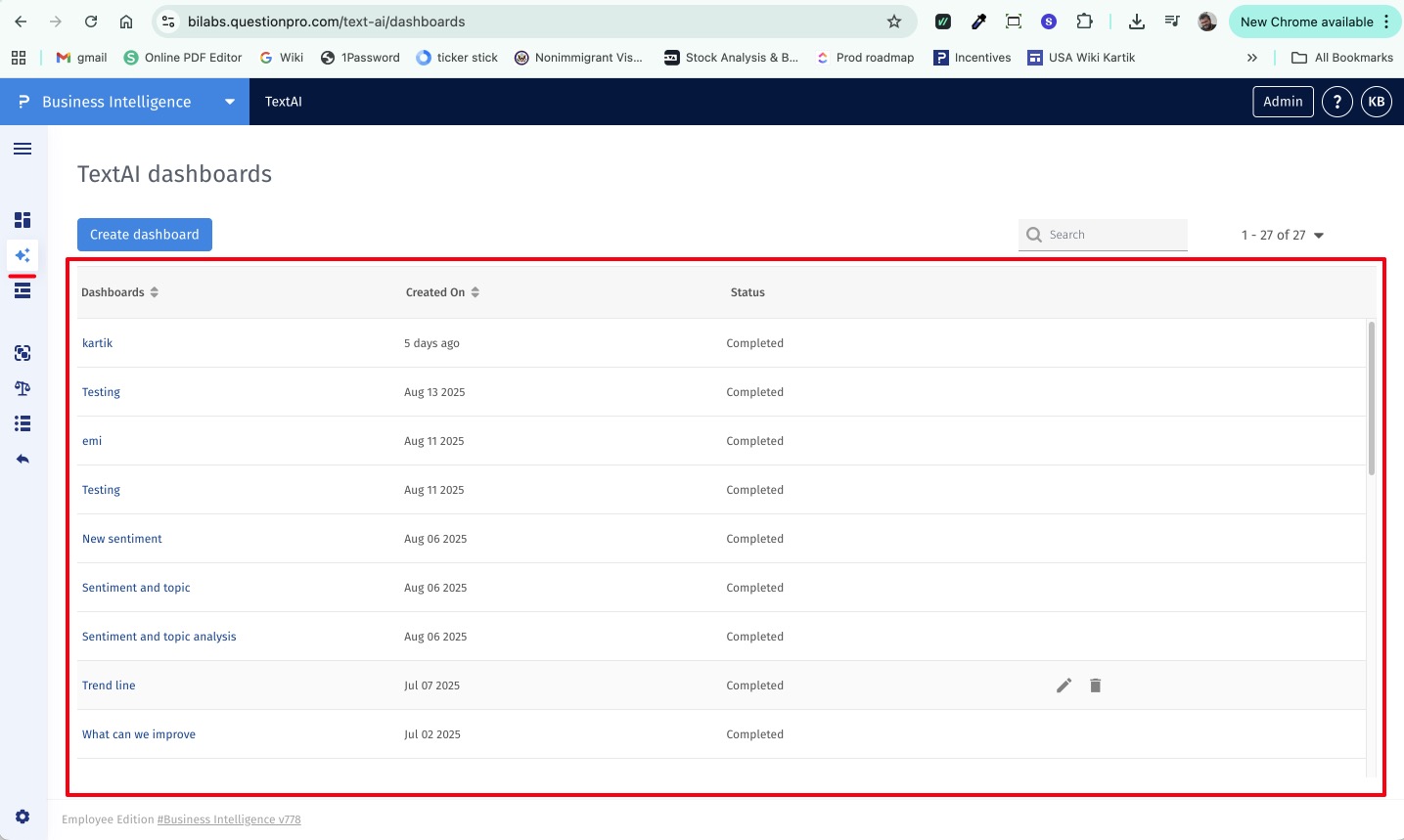View site information for bilabs.questionpro.com
The image size is (1404, 840).
tap(168, 22)
